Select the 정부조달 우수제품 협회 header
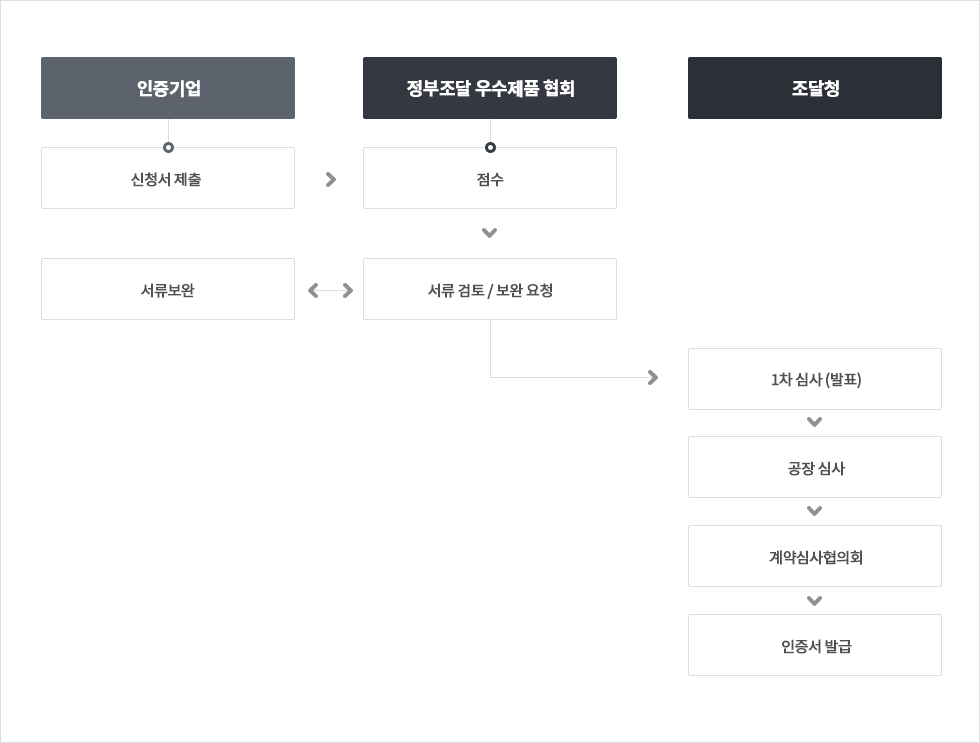This screenshot has width=980, height=743. (x=490, y=88)
